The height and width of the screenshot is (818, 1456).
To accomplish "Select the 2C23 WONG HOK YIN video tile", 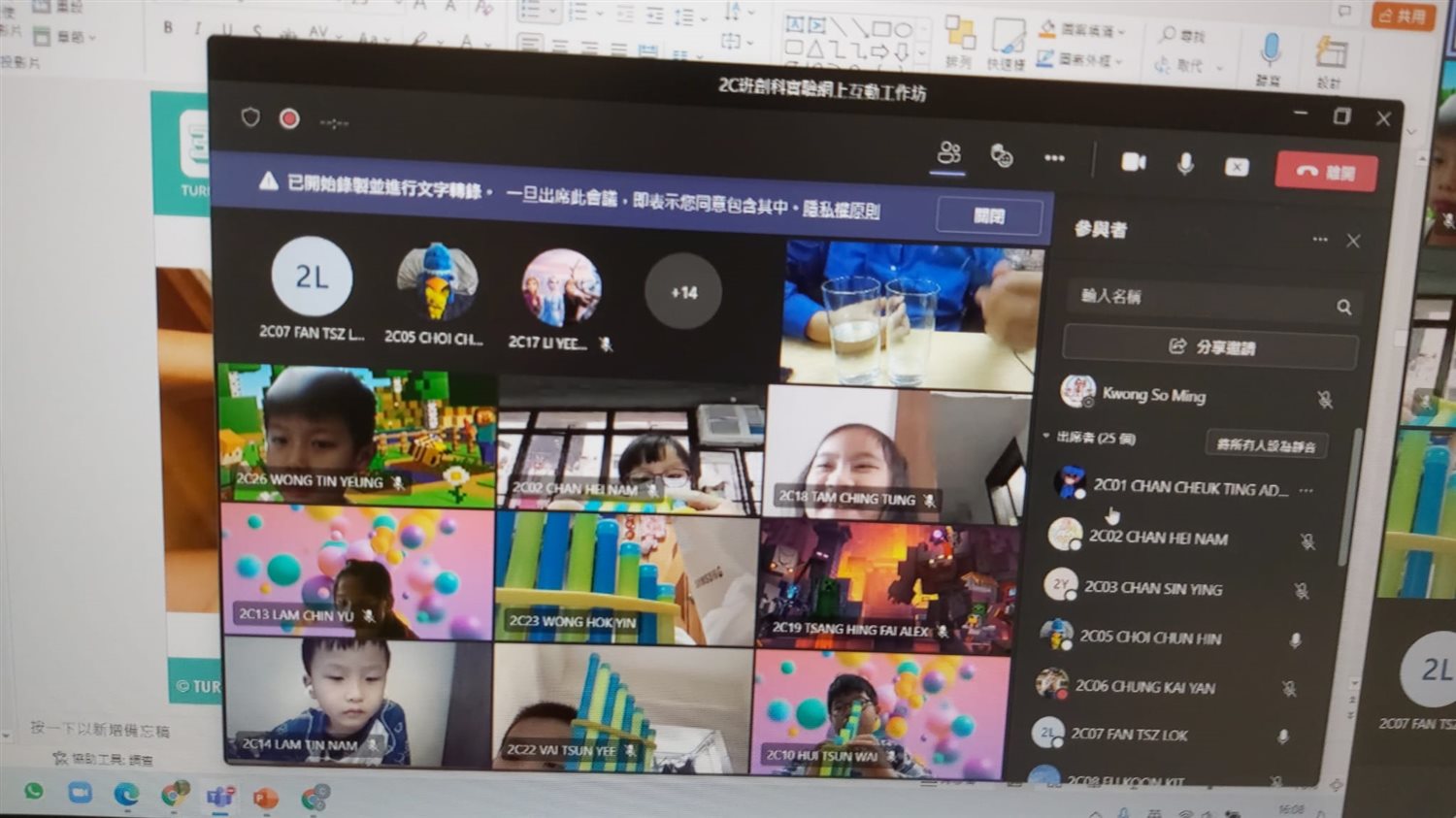I will pyautogui.click(x=626, y=578).
